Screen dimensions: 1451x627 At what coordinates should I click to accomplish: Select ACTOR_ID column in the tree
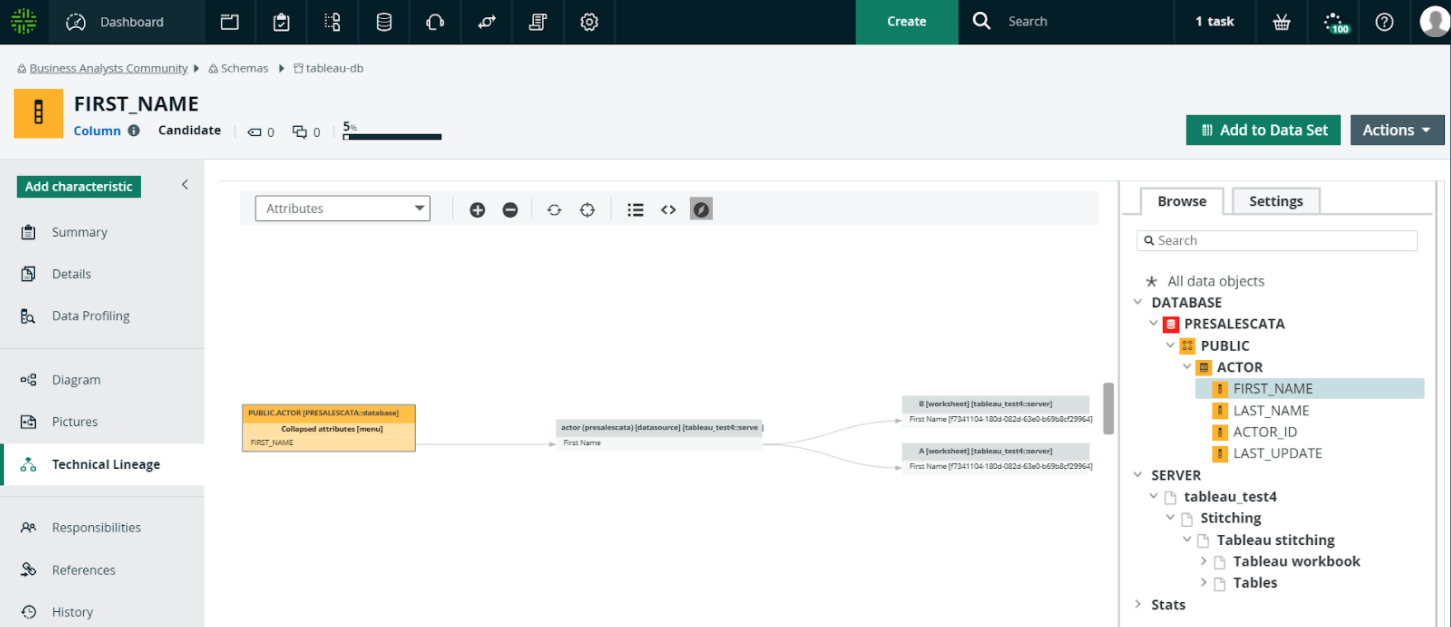tap(1265, 432)
